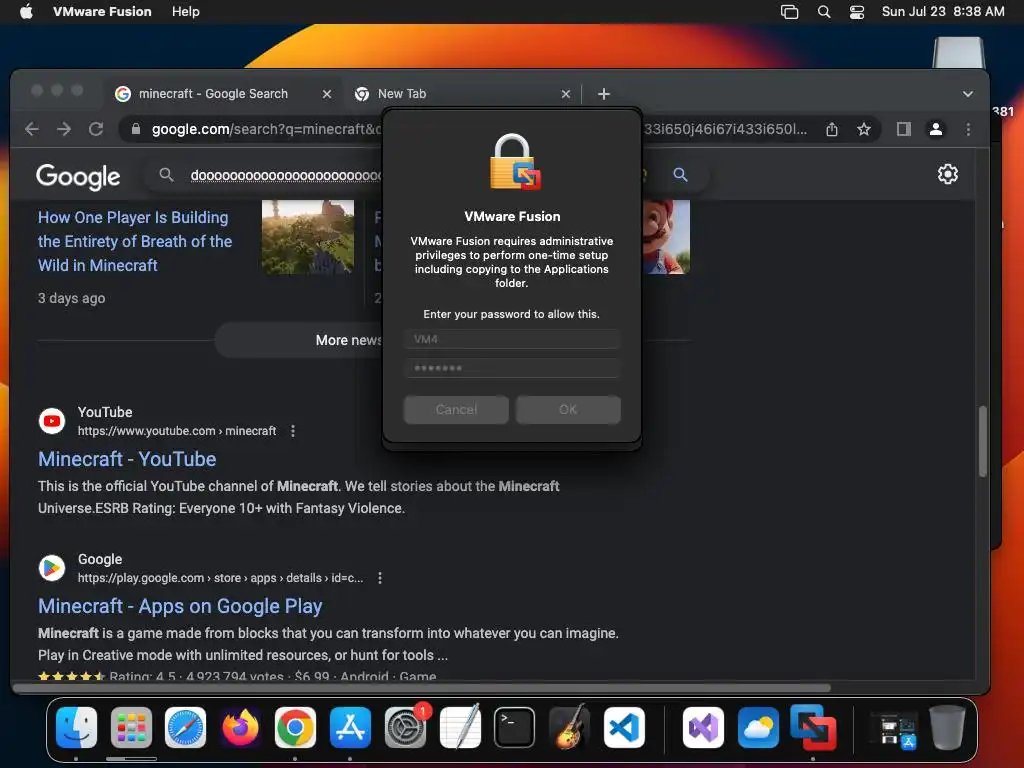Open the Downloads stack in the Dock
This screenshot has height=768, width=1024.
[895, 729]
